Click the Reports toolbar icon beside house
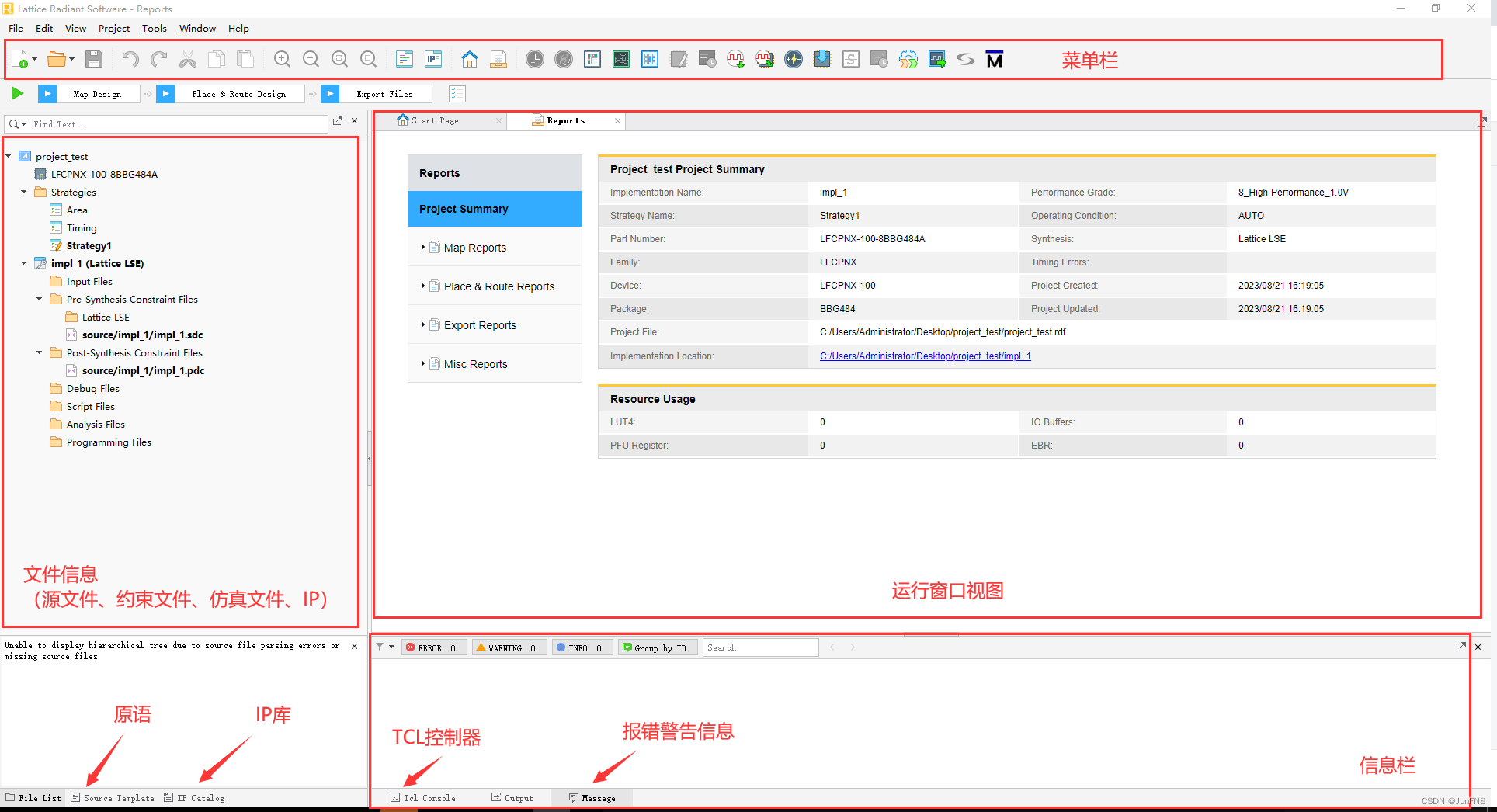1497x812 pixels. coord(498,59)
